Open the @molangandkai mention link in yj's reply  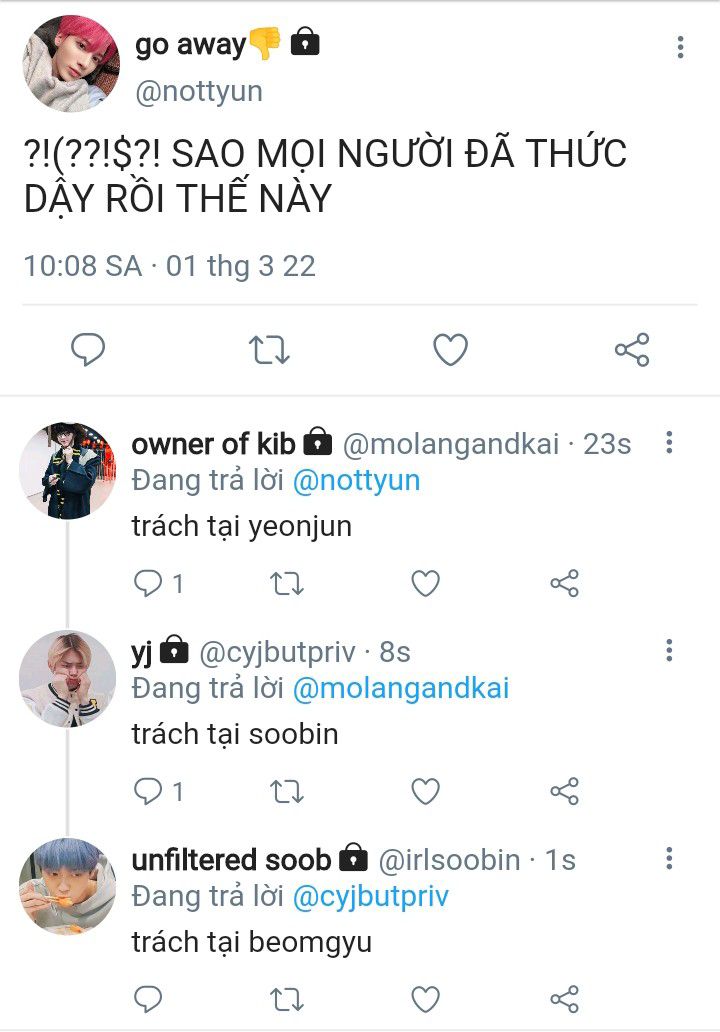pyautogui.click(x=400, y=689)
